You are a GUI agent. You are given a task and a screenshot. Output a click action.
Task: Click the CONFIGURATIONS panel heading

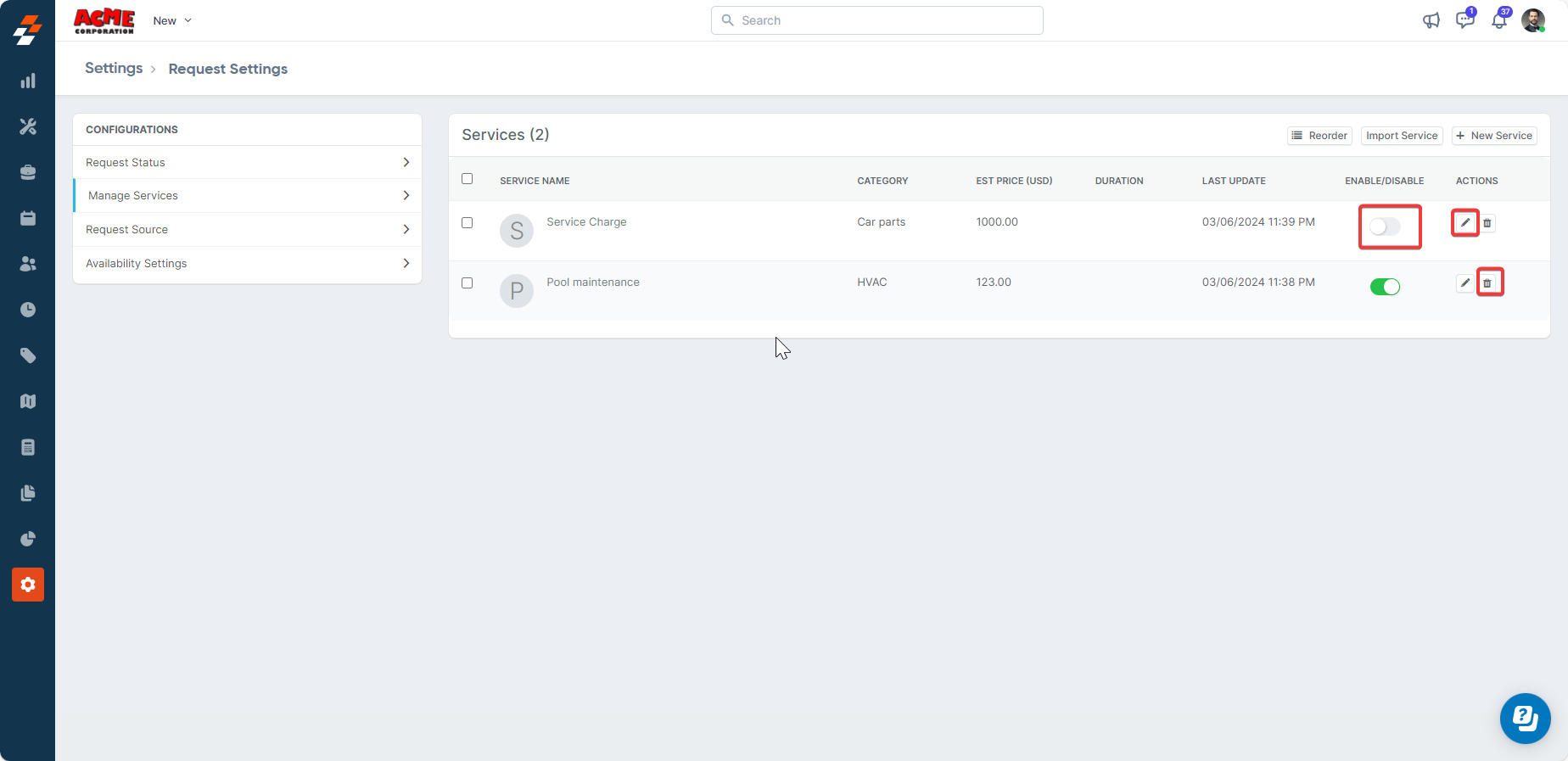click(x=132, y=130)
